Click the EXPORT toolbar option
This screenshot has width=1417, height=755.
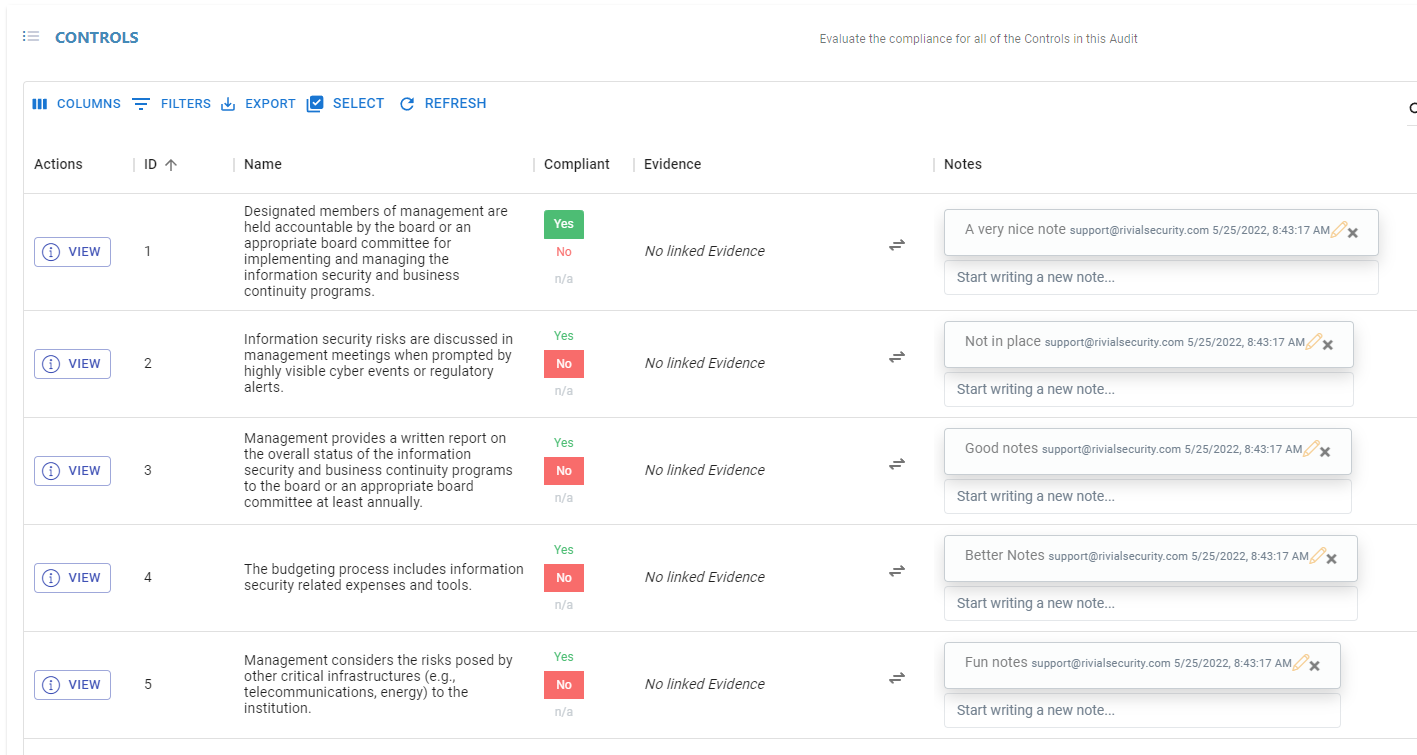258,104
